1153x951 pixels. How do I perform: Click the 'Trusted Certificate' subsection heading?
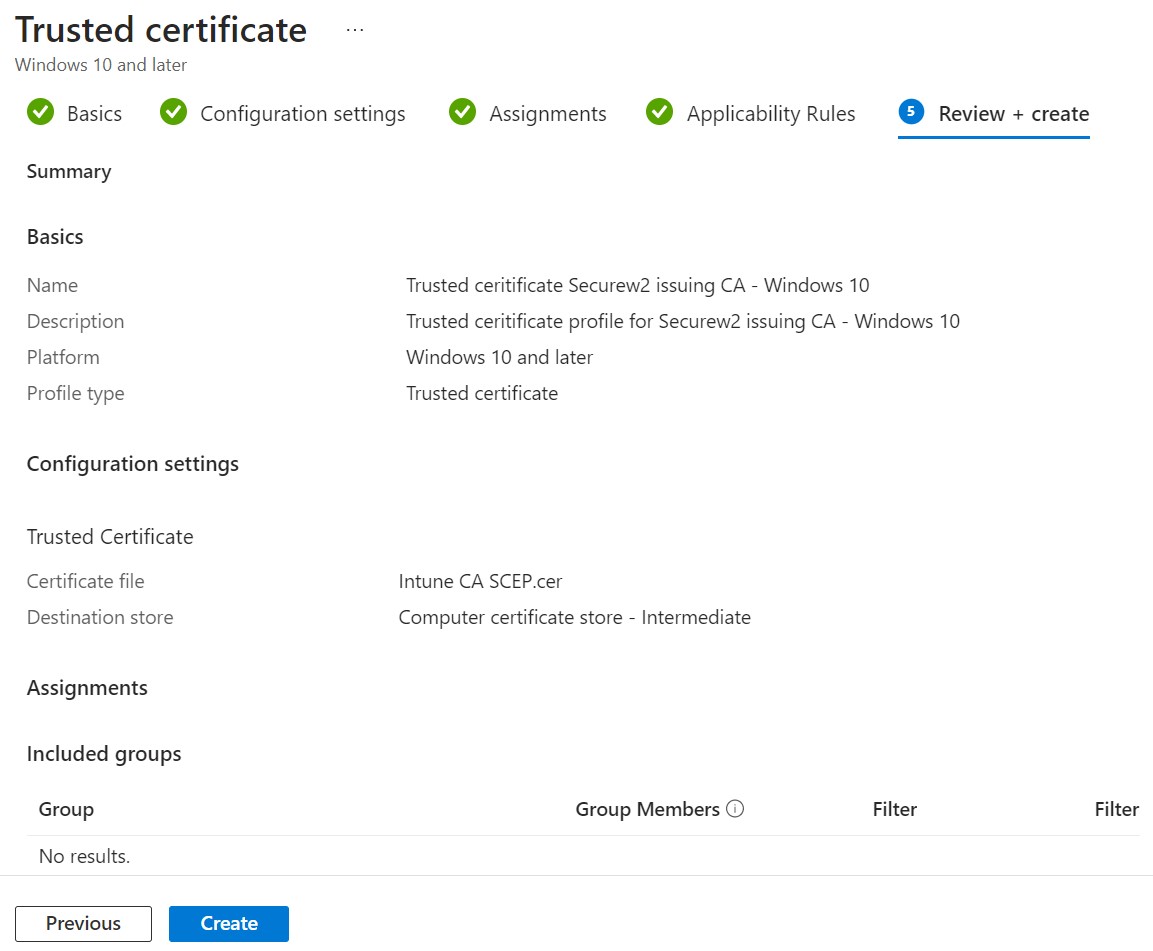point(110,537)
